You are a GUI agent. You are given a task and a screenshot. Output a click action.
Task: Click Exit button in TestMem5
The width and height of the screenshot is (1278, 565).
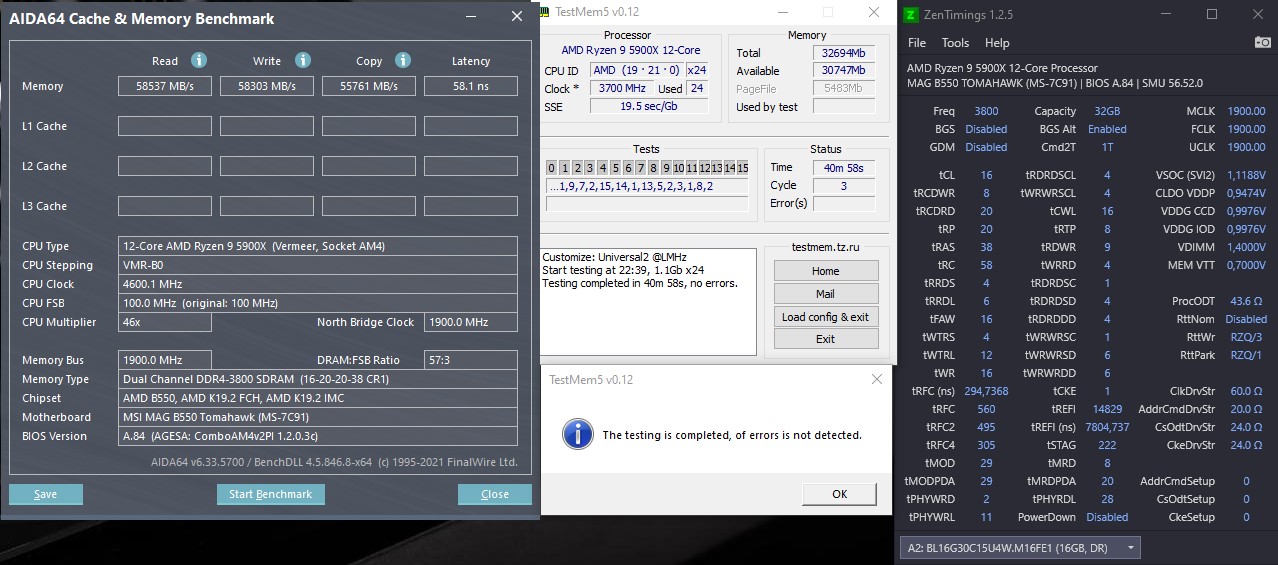click(825, 339)
